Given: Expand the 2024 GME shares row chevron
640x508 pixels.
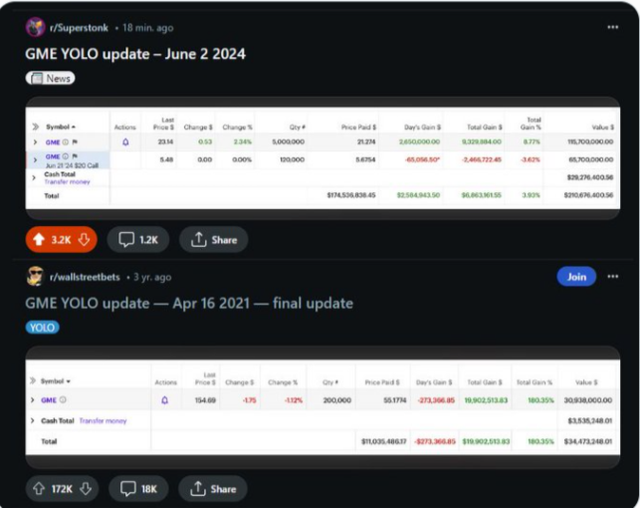Looking at the screenshot, I should 35,142.
